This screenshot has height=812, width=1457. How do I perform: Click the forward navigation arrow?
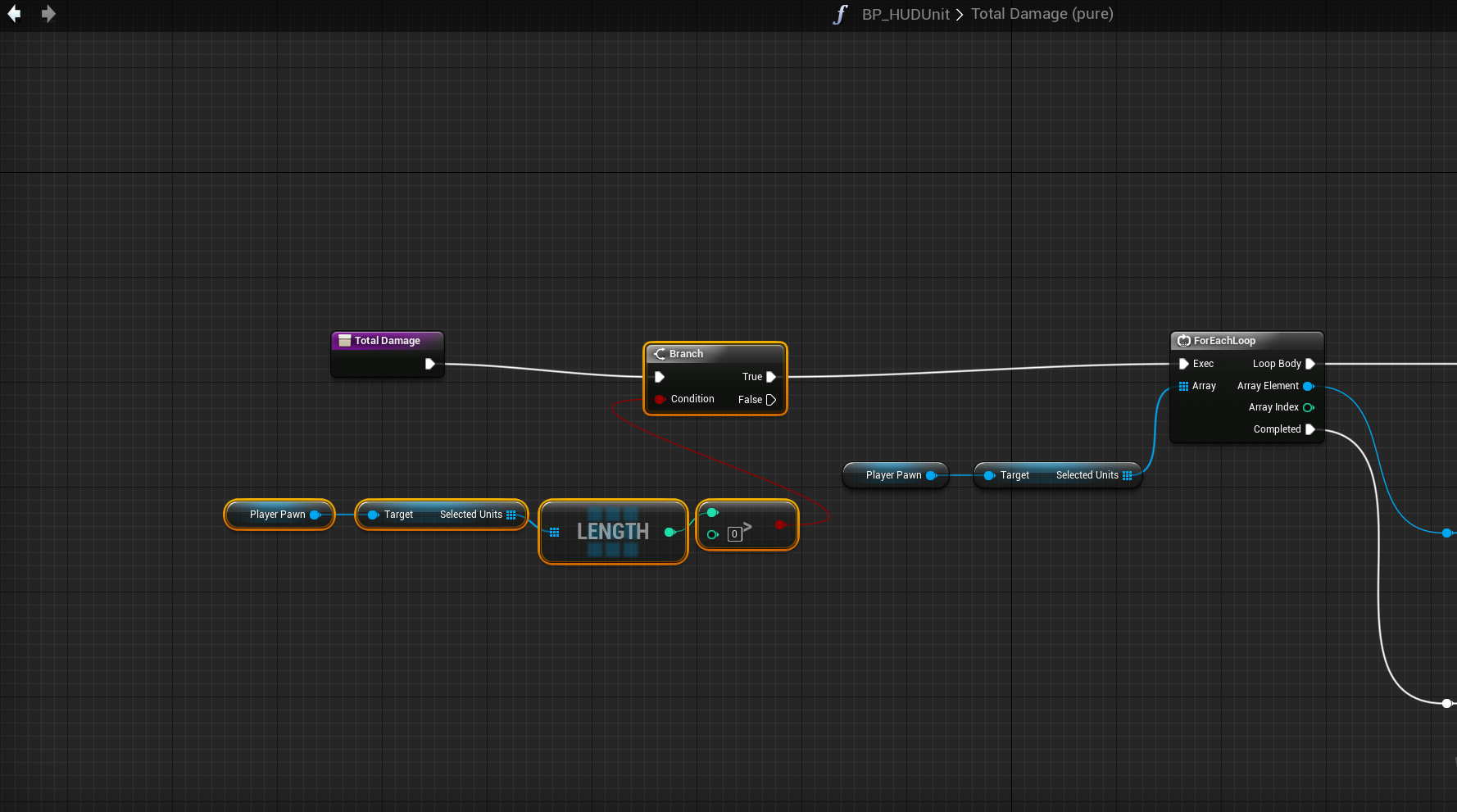[x=48, y=14]
